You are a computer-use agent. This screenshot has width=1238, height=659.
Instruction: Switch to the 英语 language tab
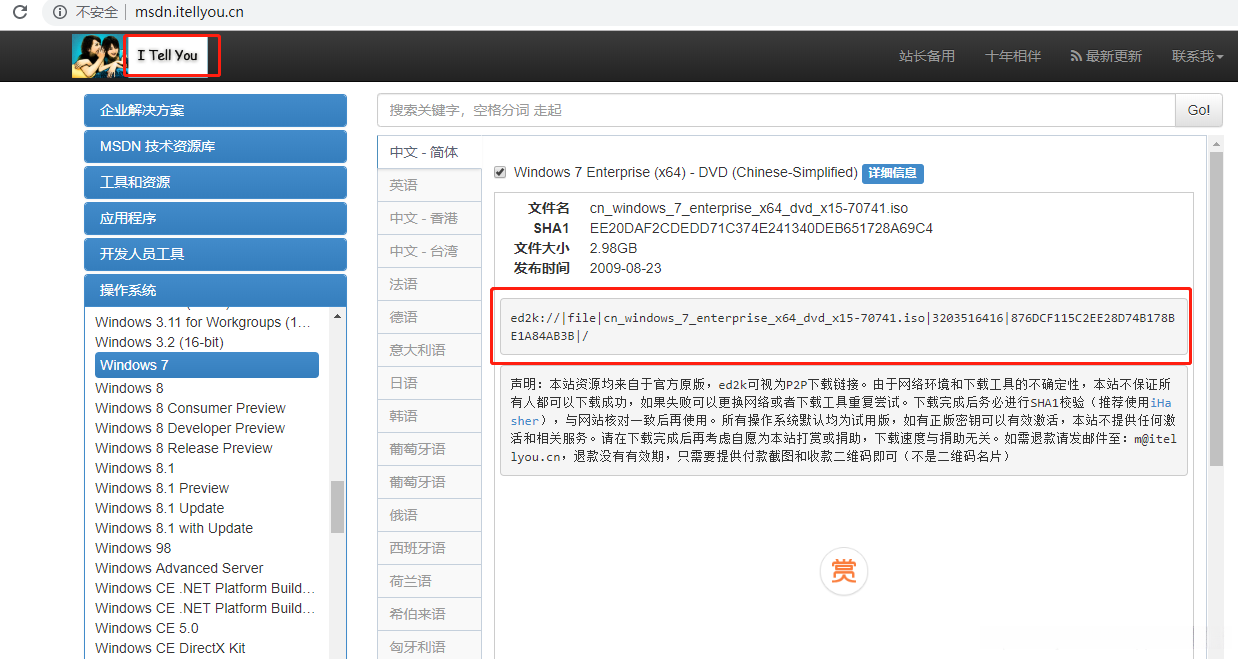click(x=429, y=185)
